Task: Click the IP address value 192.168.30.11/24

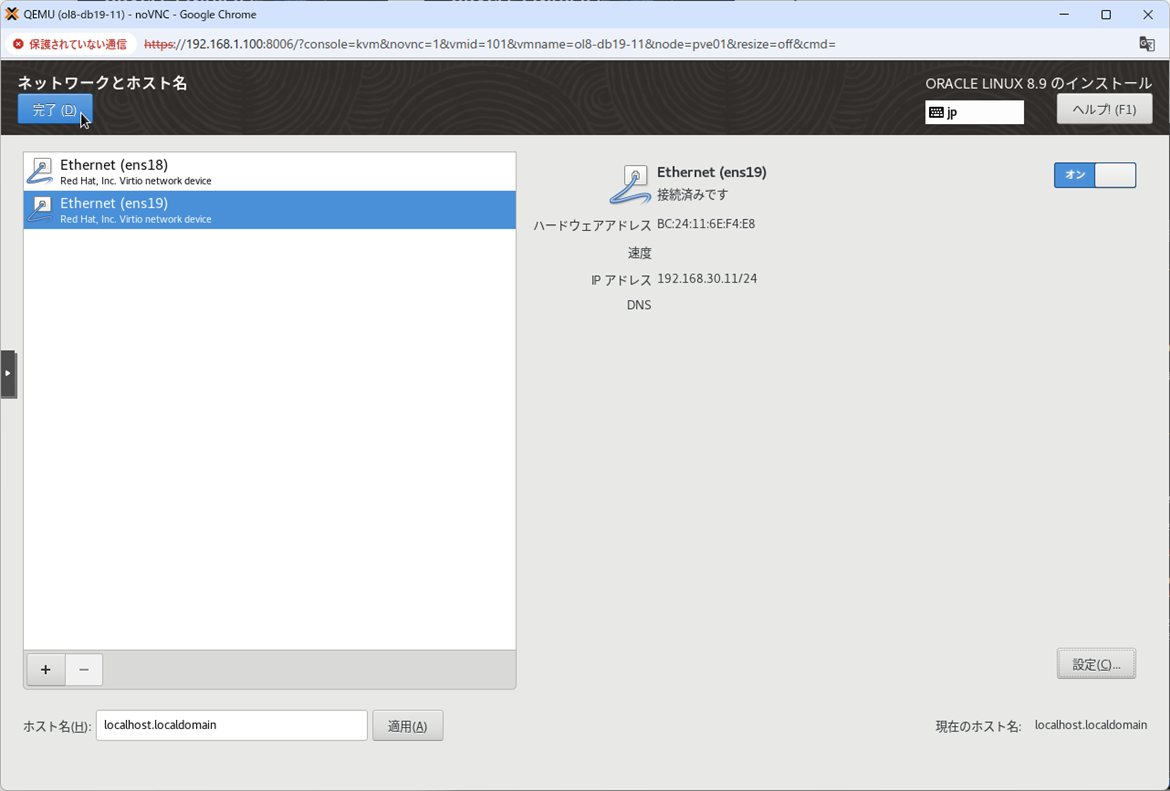Action: (x=707, y=278)
